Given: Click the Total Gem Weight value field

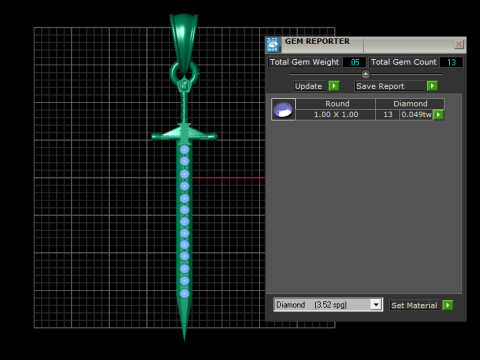Looking at the screenshot, I should pos(354,62).
